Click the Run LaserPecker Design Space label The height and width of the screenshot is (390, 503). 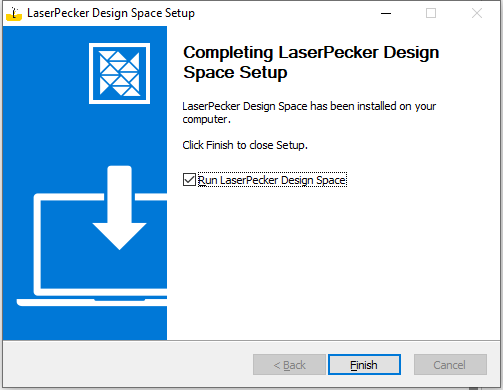pos(272,180)
